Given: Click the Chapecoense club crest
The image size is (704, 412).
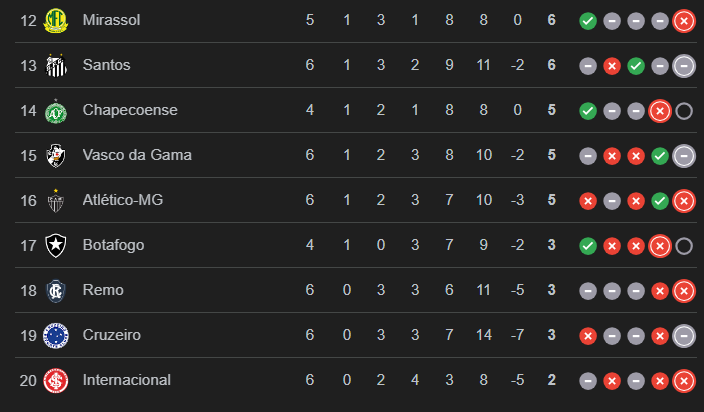Looking at the screenshot, I should [x=55, y=110].
